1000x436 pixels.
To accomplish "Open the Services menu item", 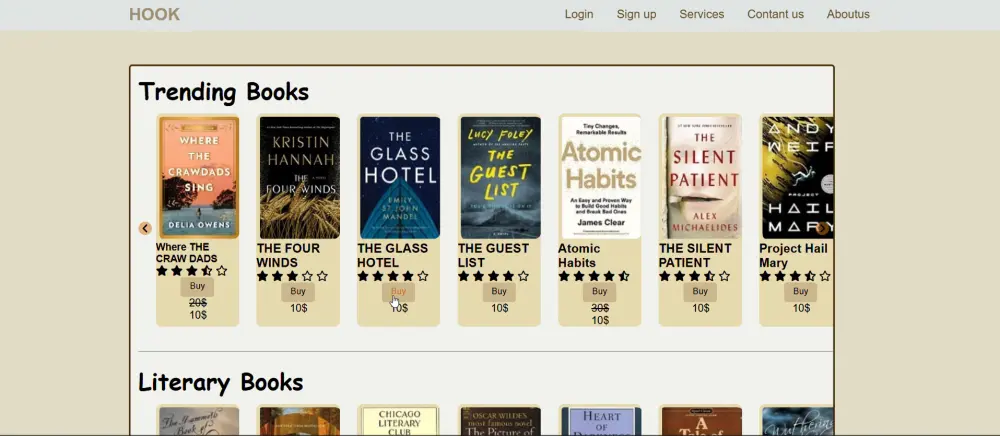I will point(701,14).
